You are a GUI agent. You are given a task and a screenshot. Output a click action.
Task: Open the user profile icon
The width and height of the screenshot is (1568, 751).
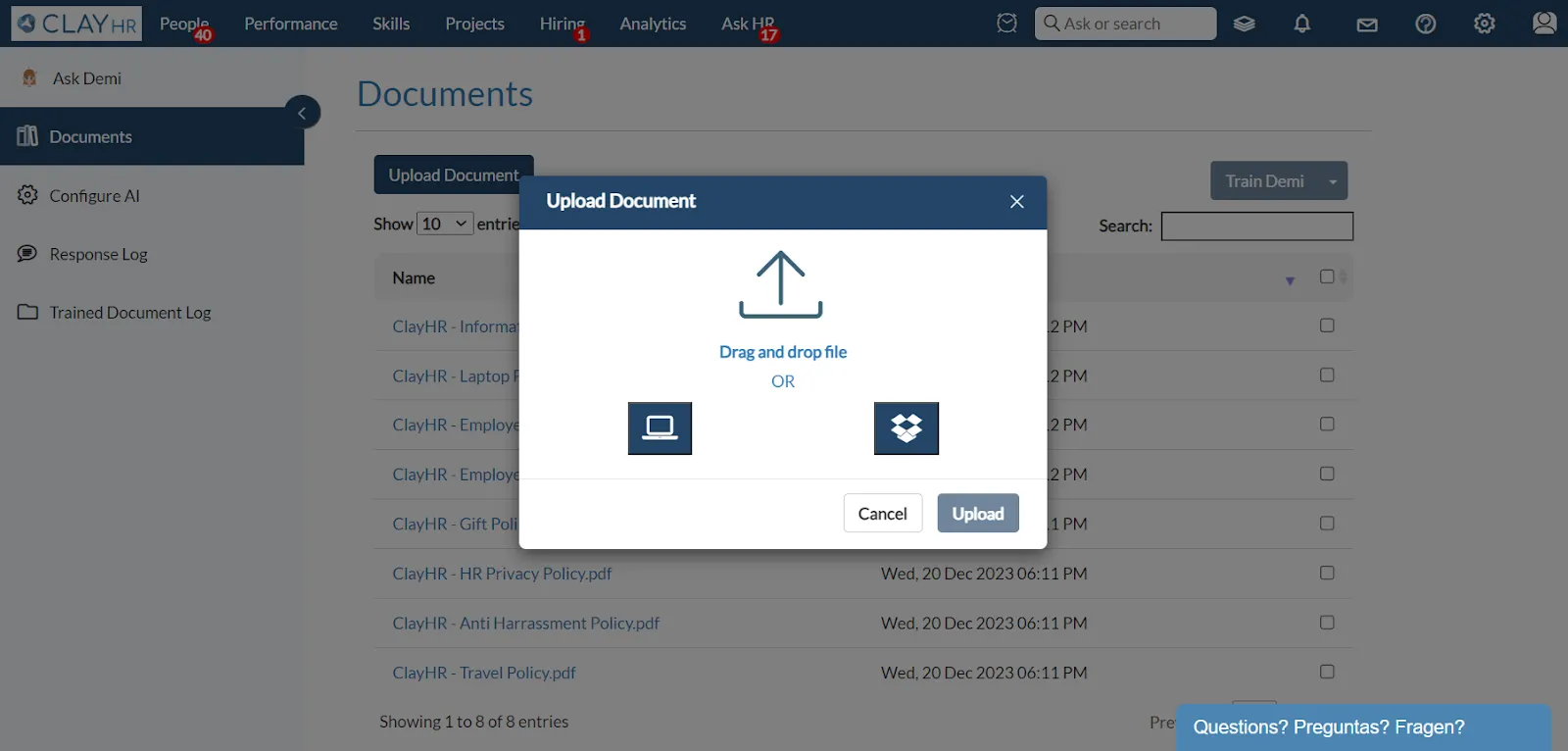[x=1543, y=23]
